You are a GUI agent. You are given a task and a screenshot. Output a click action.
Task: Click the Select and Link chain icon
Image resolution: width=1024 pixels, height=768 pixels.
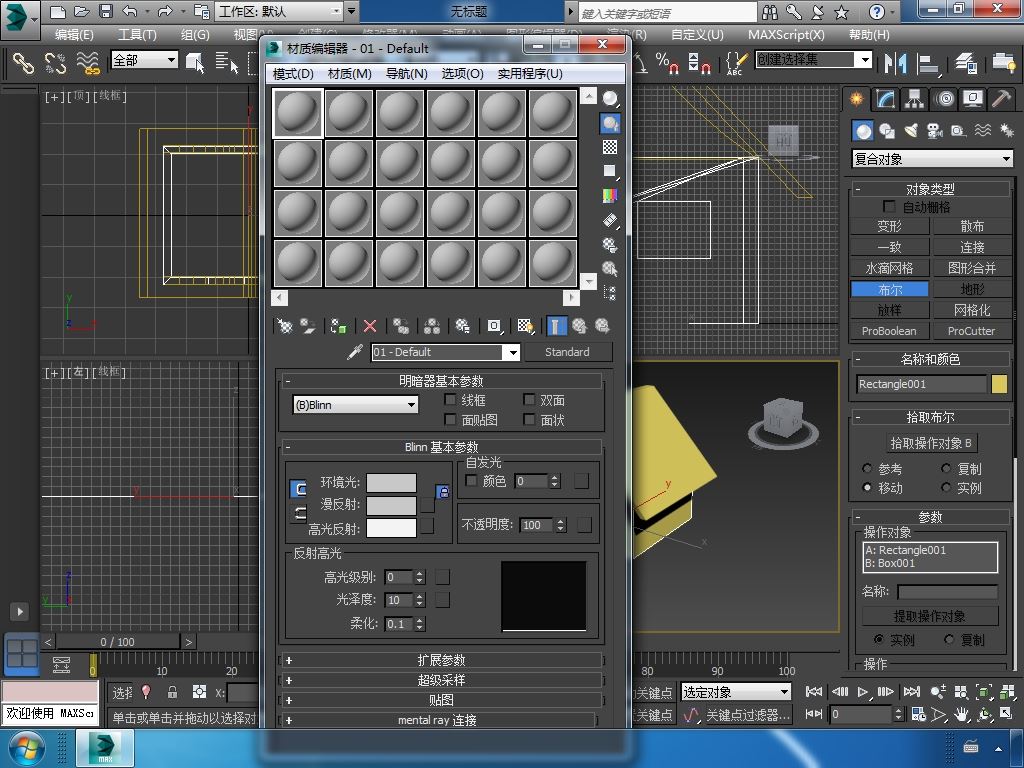[x=23, y=63]
